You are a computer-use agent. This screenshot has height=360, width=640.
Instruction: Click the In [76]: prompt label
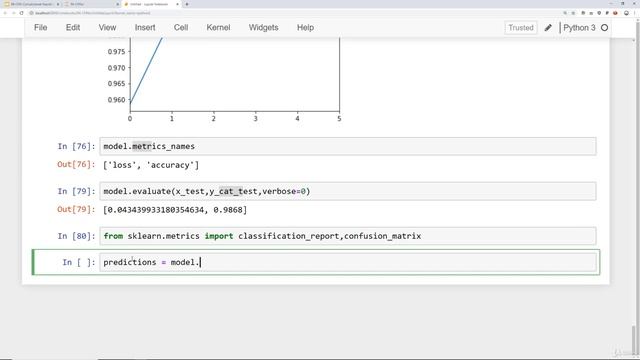pos(76,146)
